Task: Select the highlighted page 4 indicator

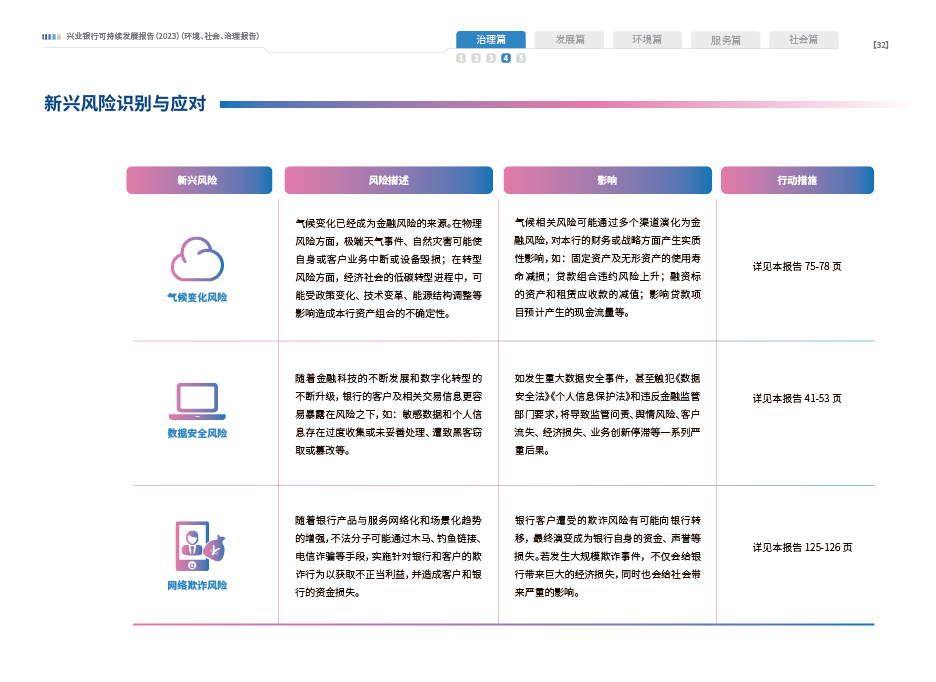Action: tap(506, 58)
